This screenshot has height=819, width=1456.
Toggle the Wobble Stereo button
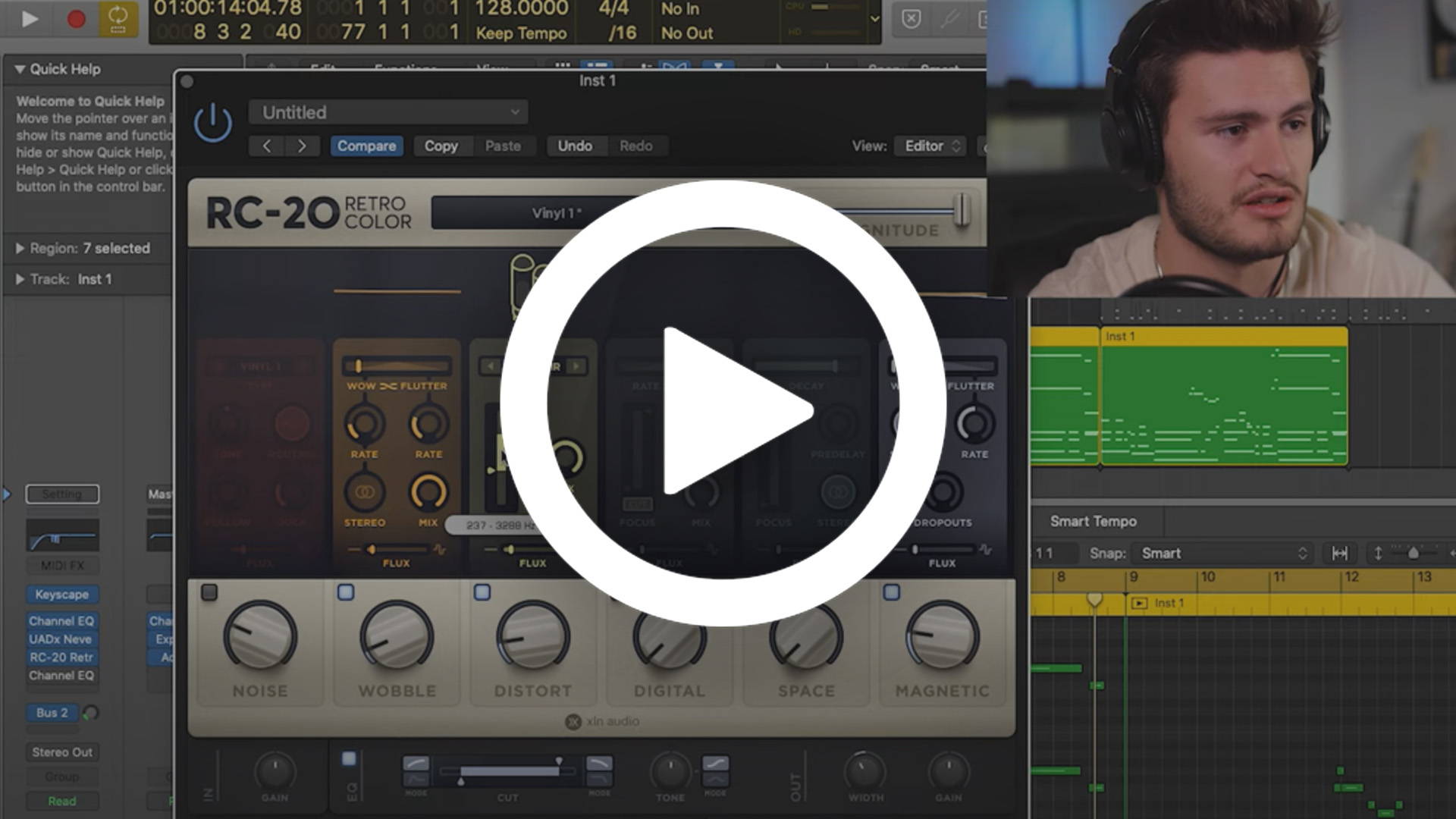point(365,492)
